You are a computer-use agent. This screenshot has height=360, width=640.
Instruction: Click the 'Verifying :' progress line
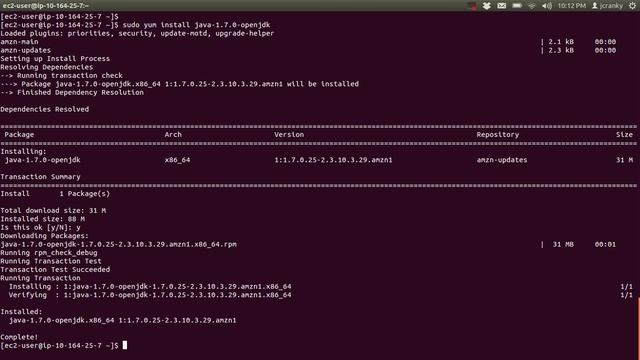pyautogui.click(x=150, y=295)
